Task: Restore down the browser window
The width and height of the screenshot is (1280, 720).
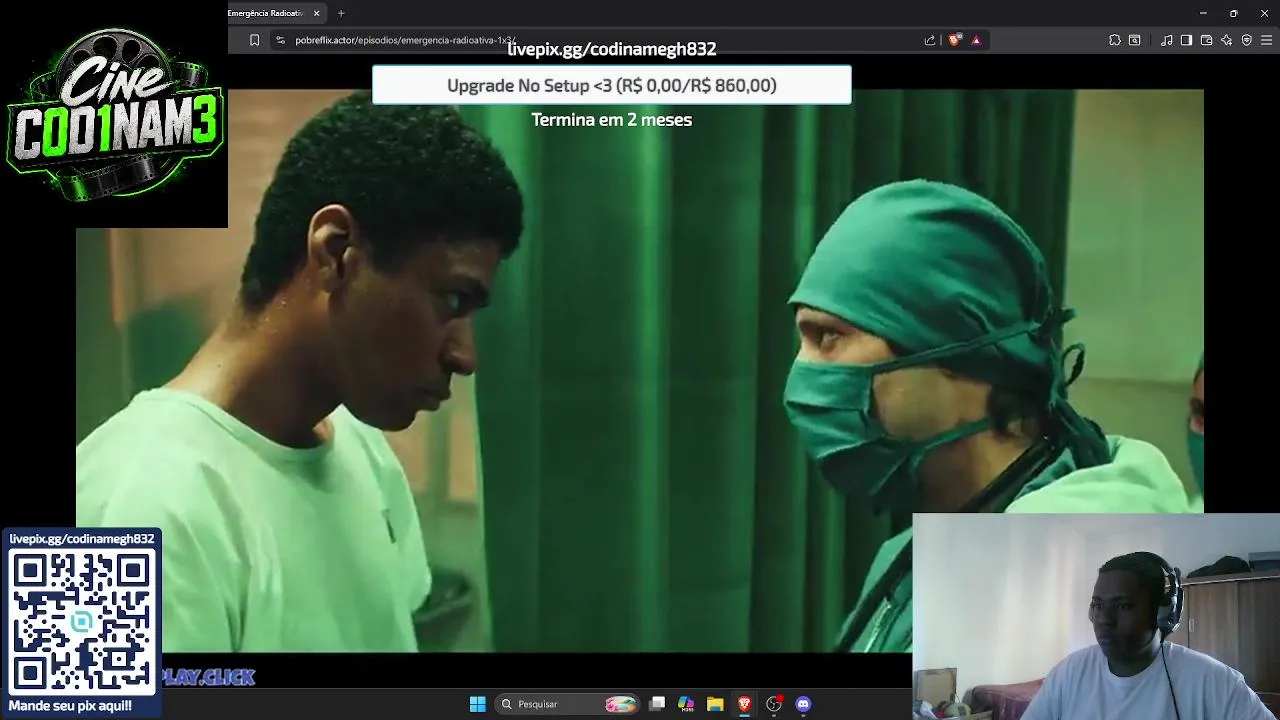Action: point(1234,13)
